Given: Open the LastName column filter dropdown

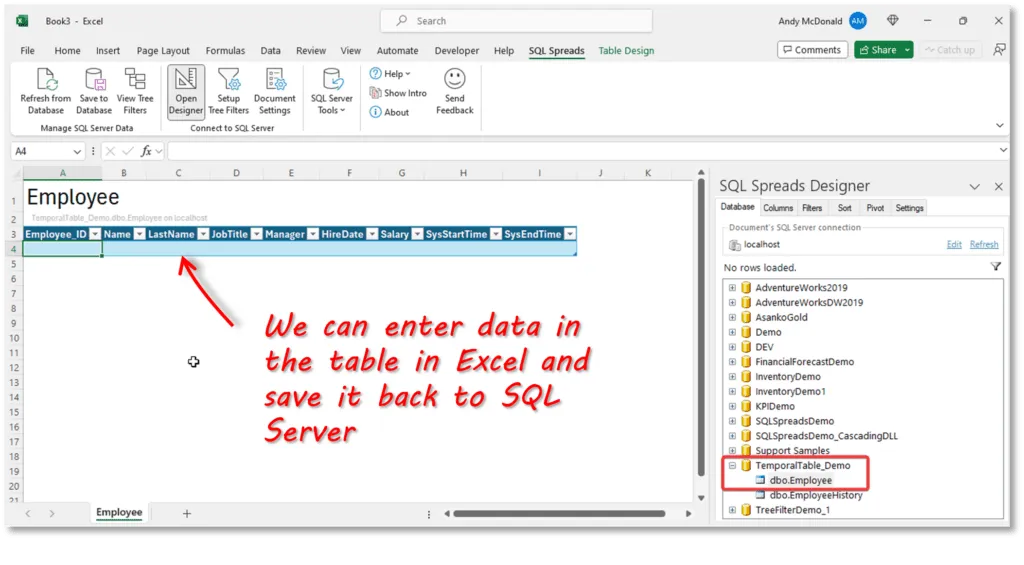Looking at the screenshot, I should pyautogui.click(x=203, y=234).
